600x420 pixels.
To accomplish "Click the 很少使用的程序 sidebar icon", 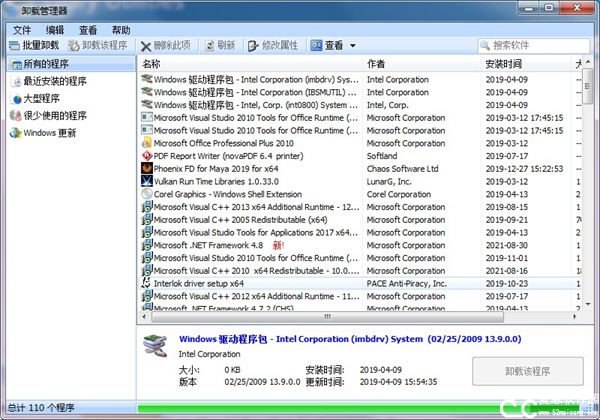I will point(16,116).
